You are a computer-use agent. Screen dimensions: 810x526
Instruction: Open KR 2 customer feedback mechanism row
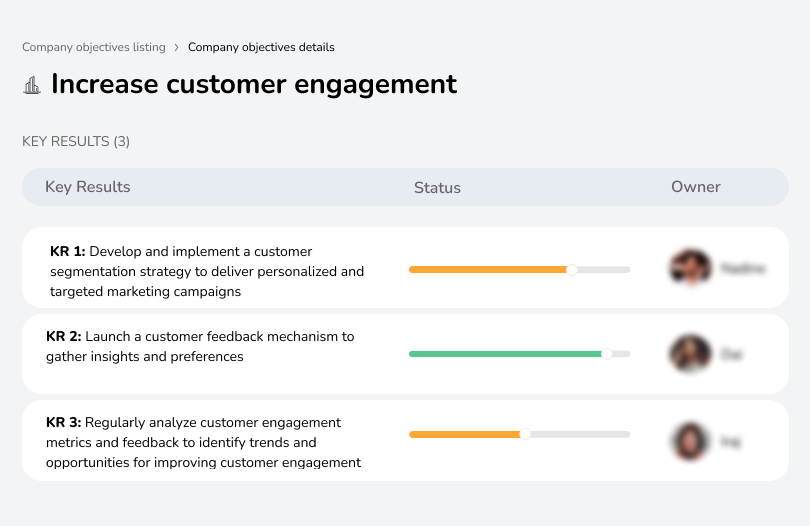405,354
